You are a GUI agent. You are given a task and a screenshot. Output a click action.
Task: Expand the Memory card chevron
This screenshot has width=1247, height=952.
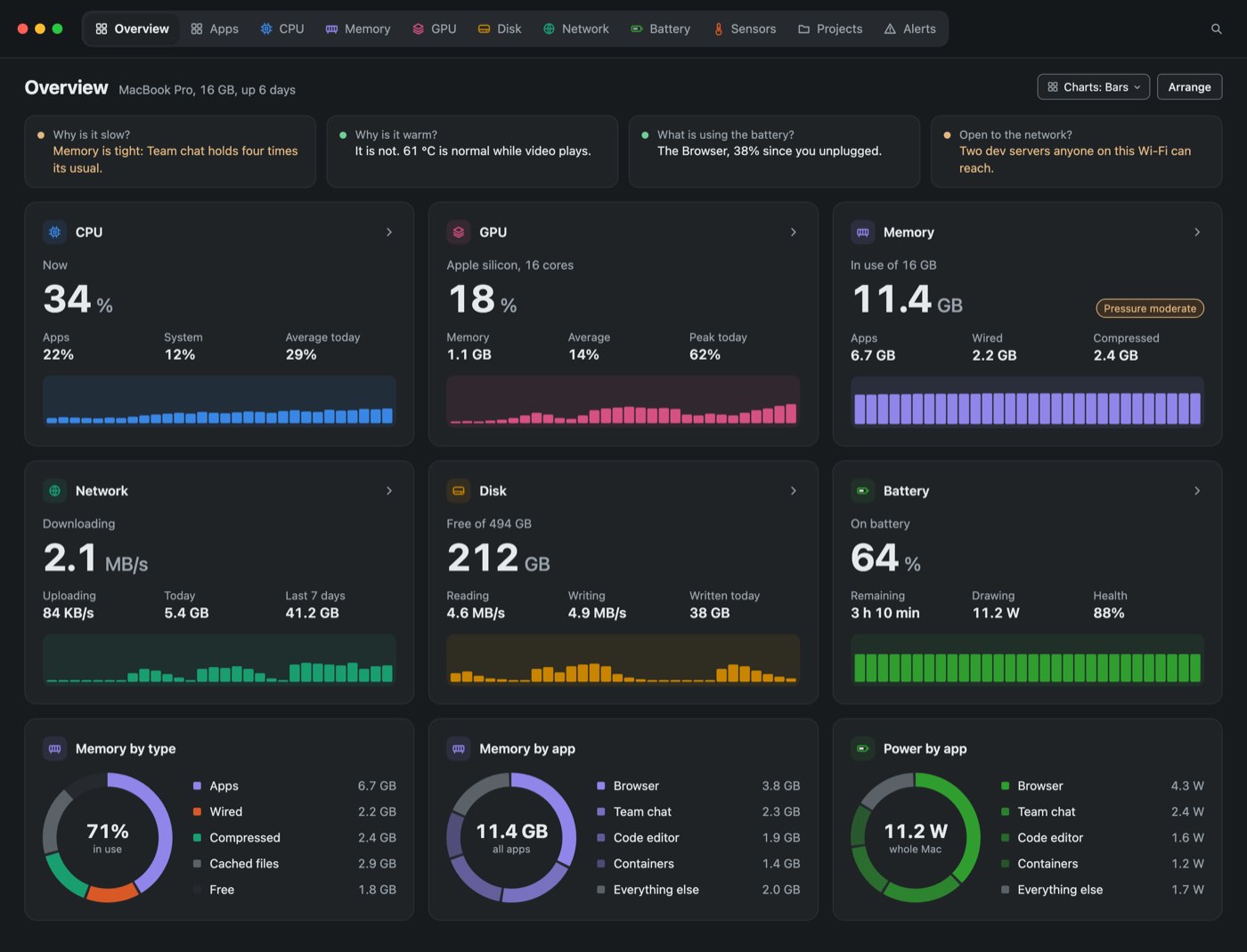point(1197,232)
